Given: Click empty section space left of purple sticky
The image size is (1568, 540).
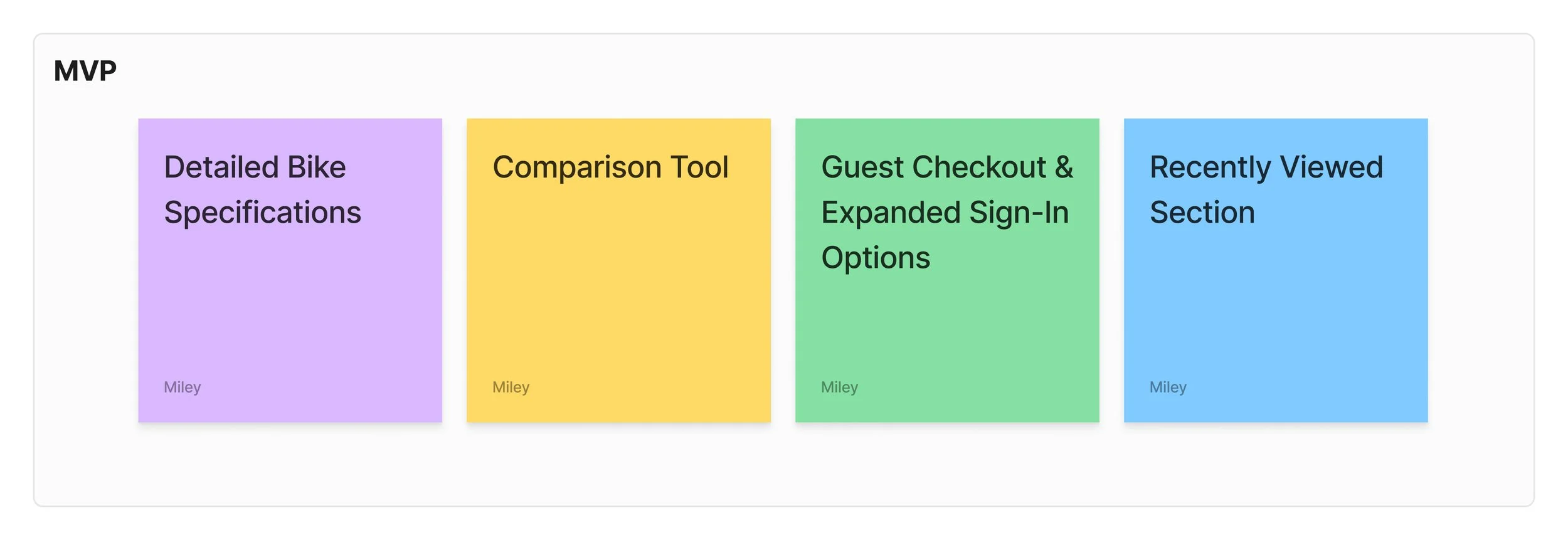Looking at the screenshot, I should click(x=86, y=270).
